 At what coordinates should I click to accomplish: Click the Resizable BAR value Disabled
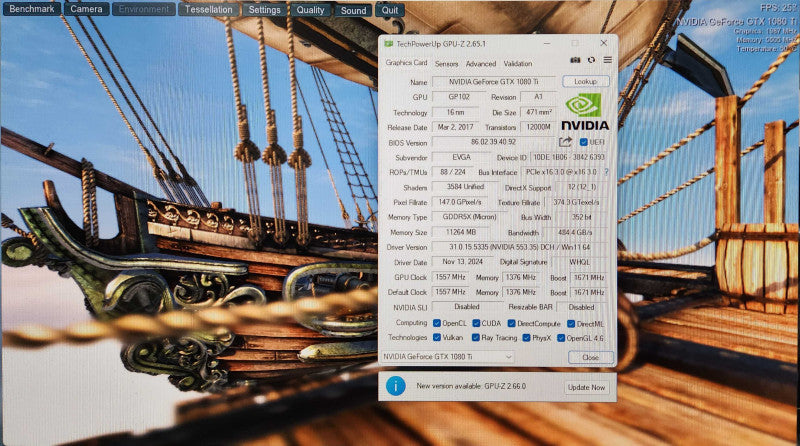click(582, 307)
